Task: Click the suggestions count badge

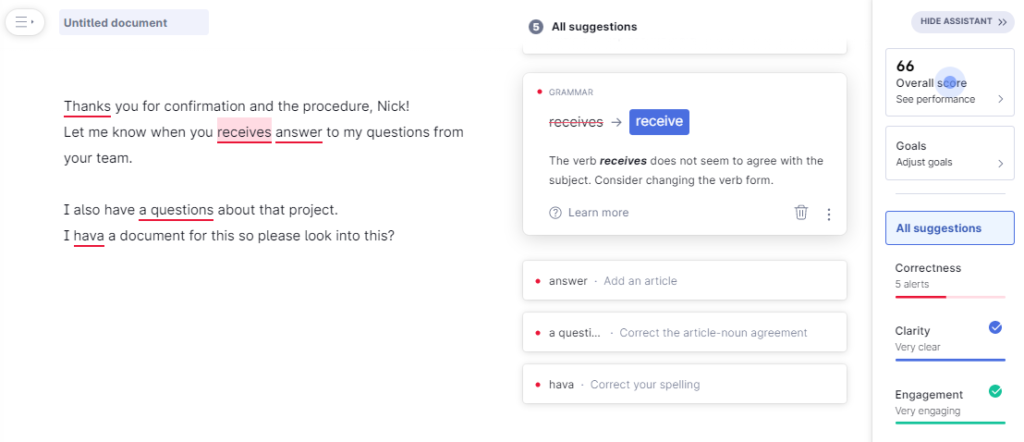Action: point(536,27)
